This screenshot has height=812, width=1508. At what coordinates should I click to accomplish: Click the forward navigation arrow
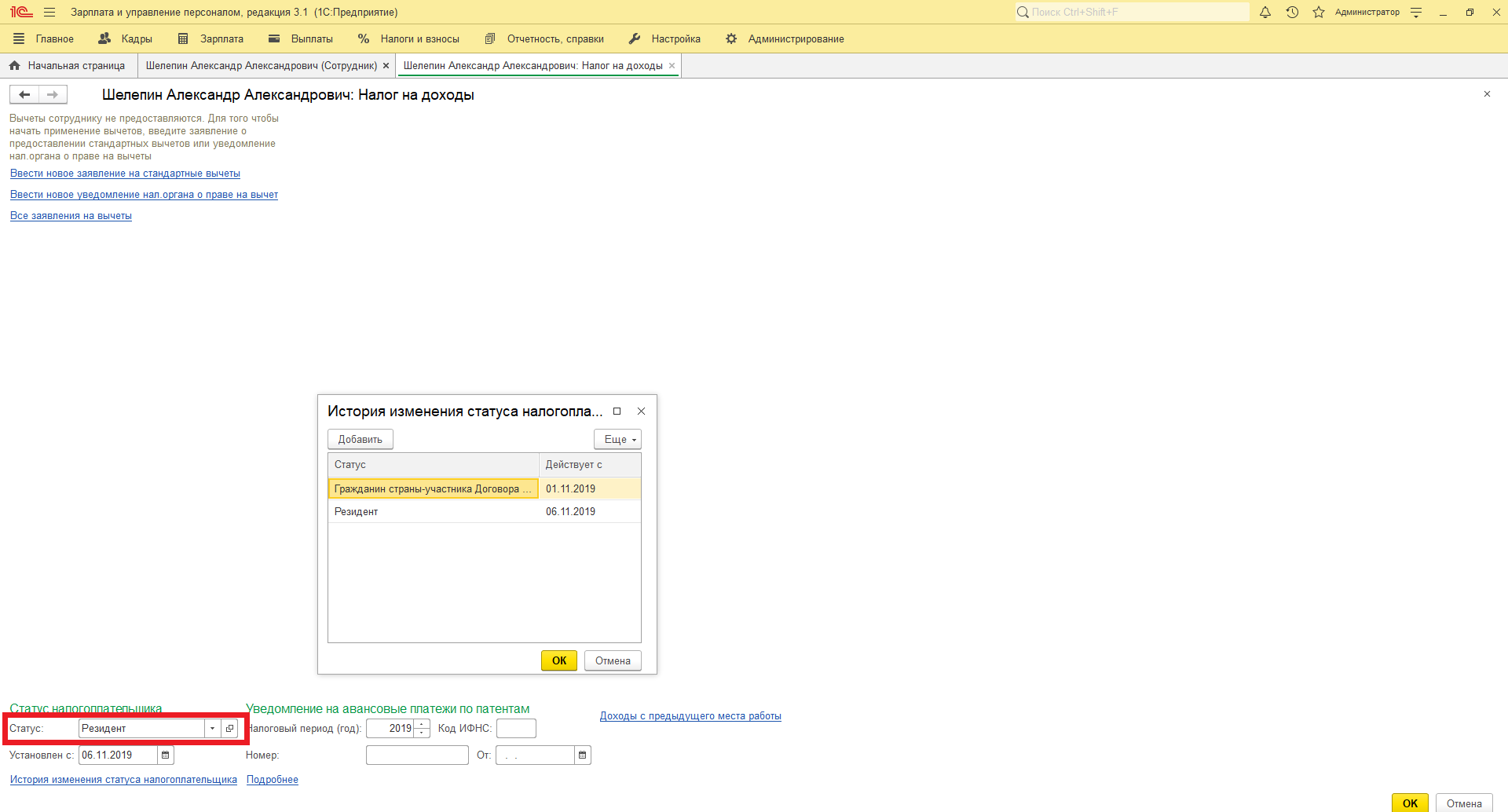(x=53, y=95)
